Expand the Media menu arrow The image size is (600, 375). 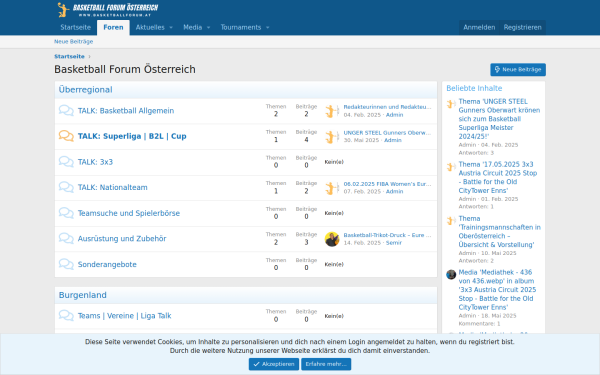[x=209, y=28]
